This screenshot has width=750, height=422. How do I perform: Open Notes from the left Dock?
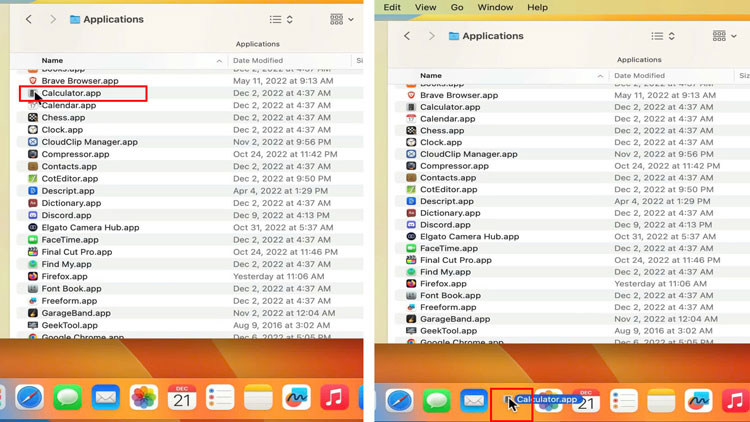[258, 397]
